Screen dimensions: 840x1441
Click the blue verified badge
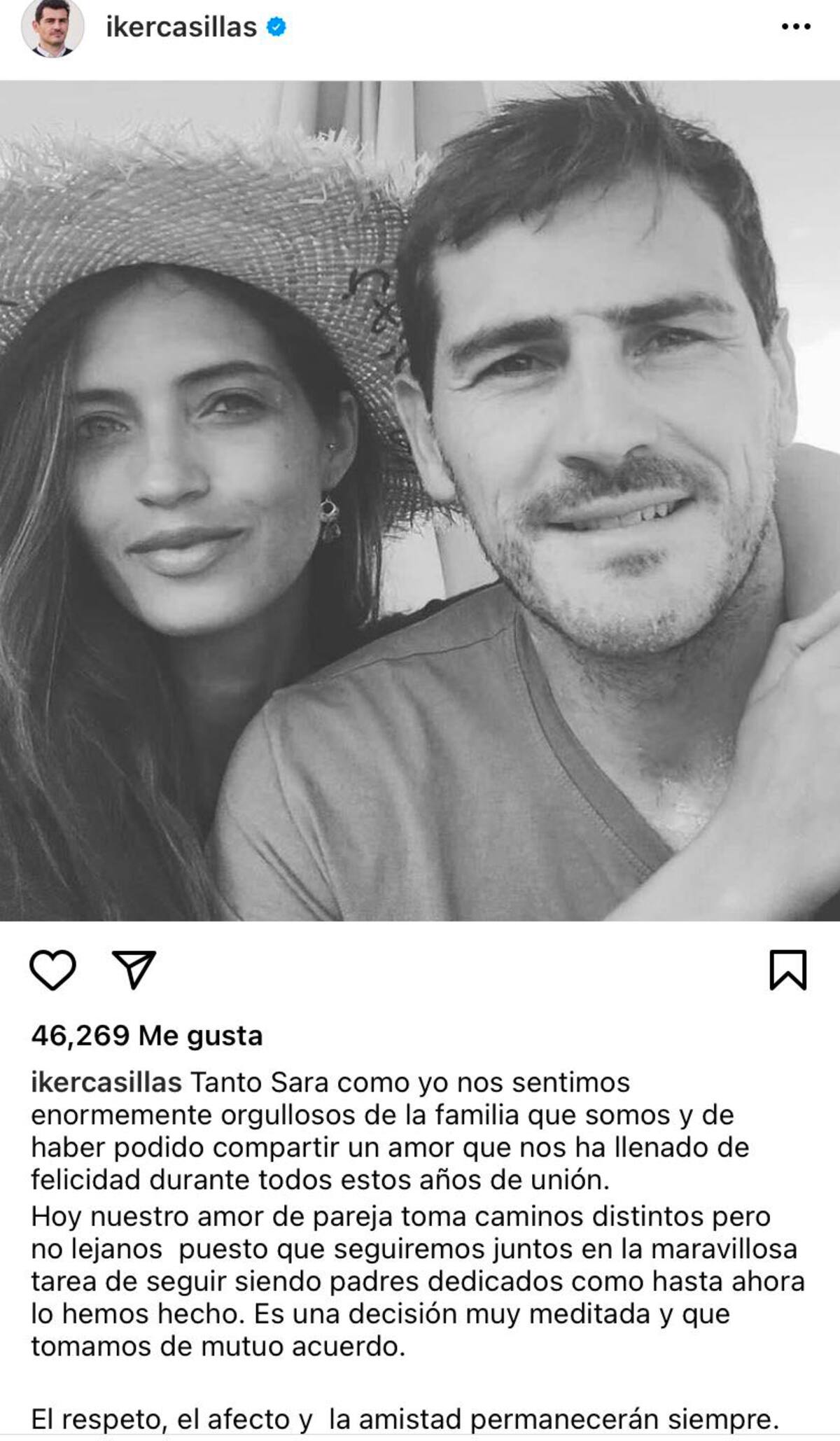[x=276, y=27]
